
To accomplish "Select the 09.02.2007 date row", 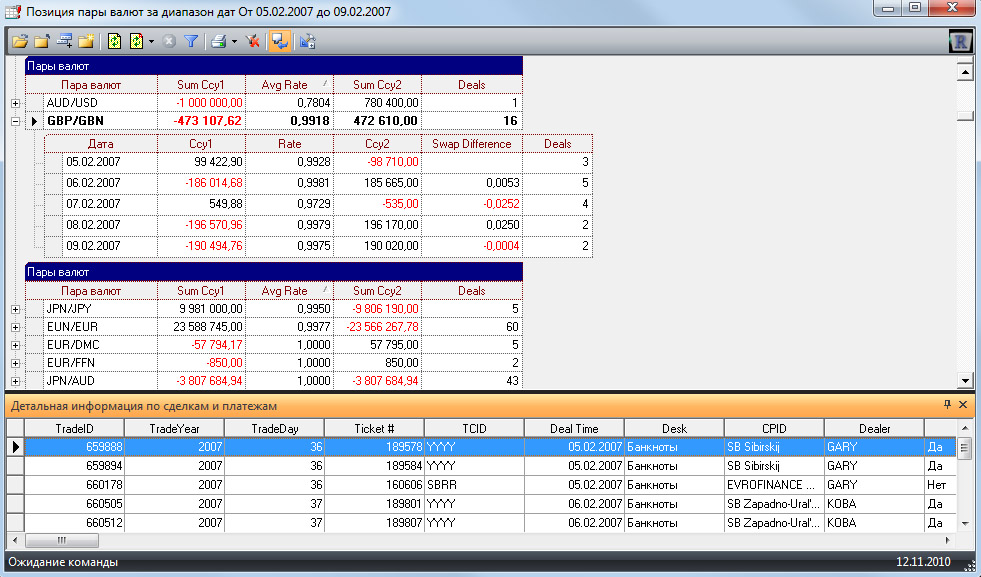I will (x=318, y=246).
